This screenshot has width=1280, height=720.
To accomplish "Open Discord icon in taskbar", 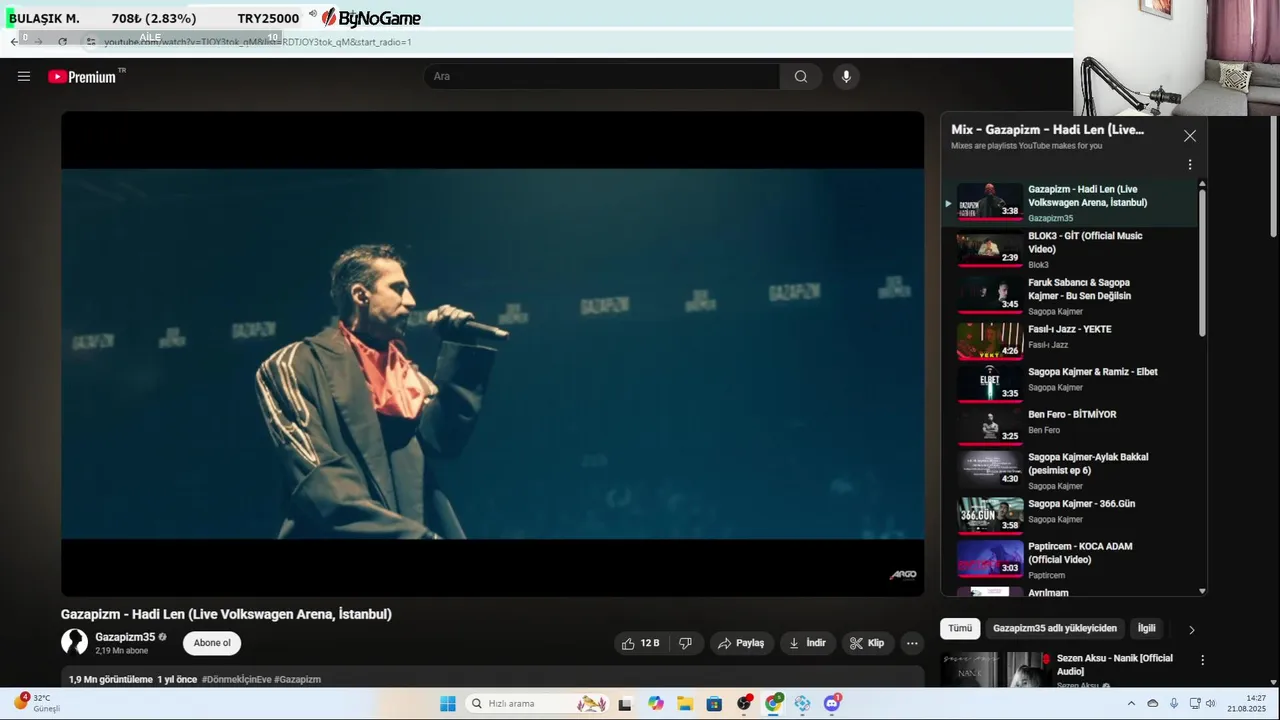I will [x=832, y=704].
